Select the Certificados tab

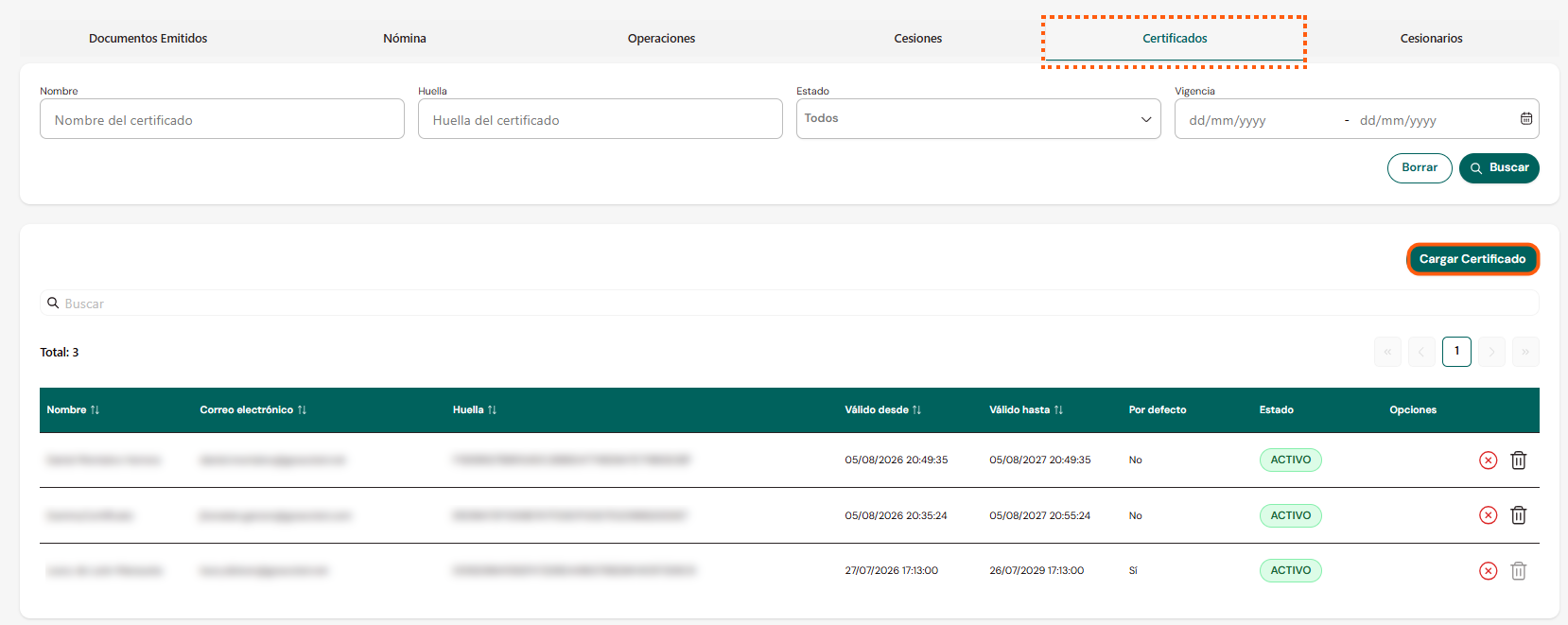(x=1175, y=39)
